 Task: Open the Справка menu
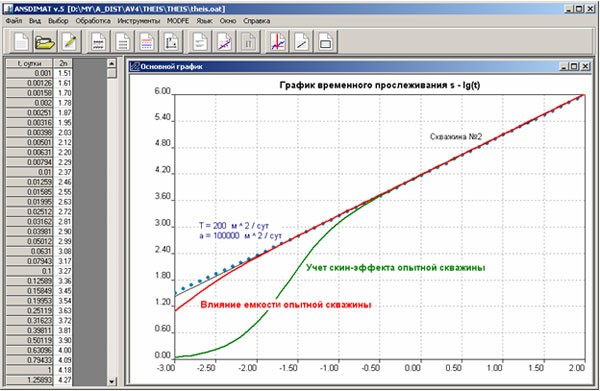pos(256,21)
